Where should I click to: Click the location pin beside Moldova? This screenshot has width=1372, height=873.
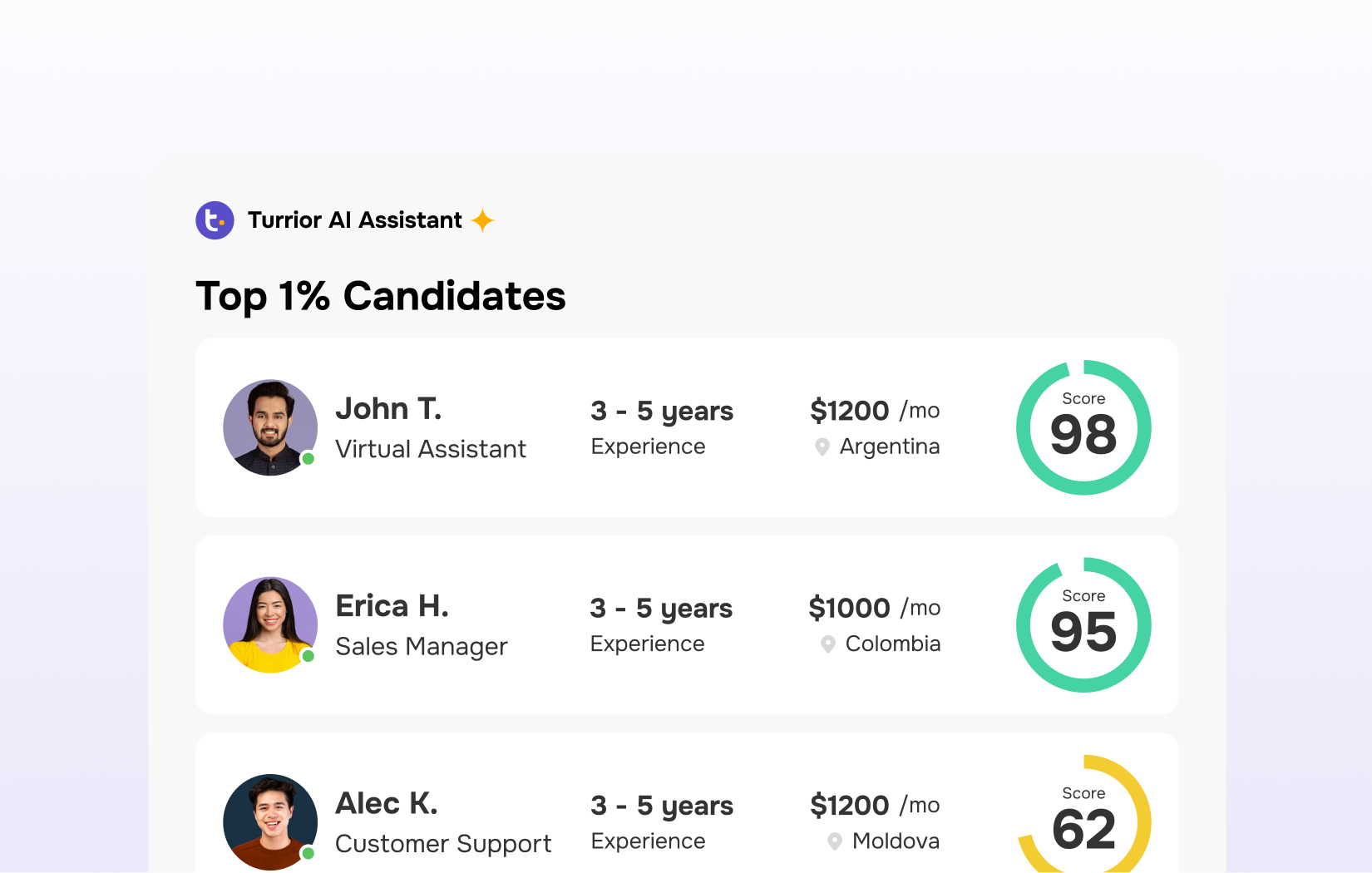point(835,841)
